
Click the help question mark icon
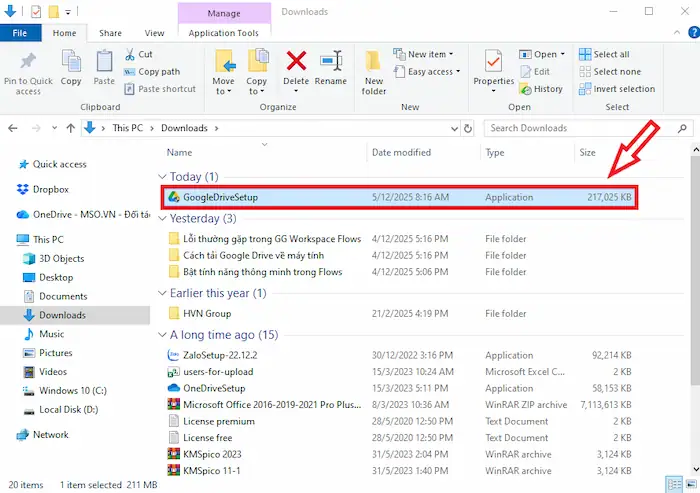(686, 33)
